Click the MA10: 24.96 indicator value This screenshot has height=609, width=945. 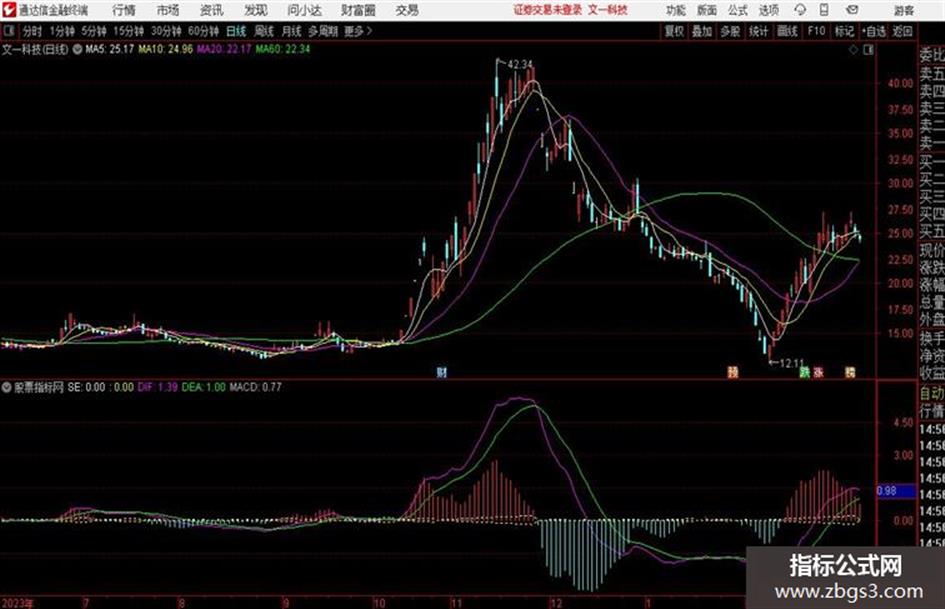click(x=166, y=49)
